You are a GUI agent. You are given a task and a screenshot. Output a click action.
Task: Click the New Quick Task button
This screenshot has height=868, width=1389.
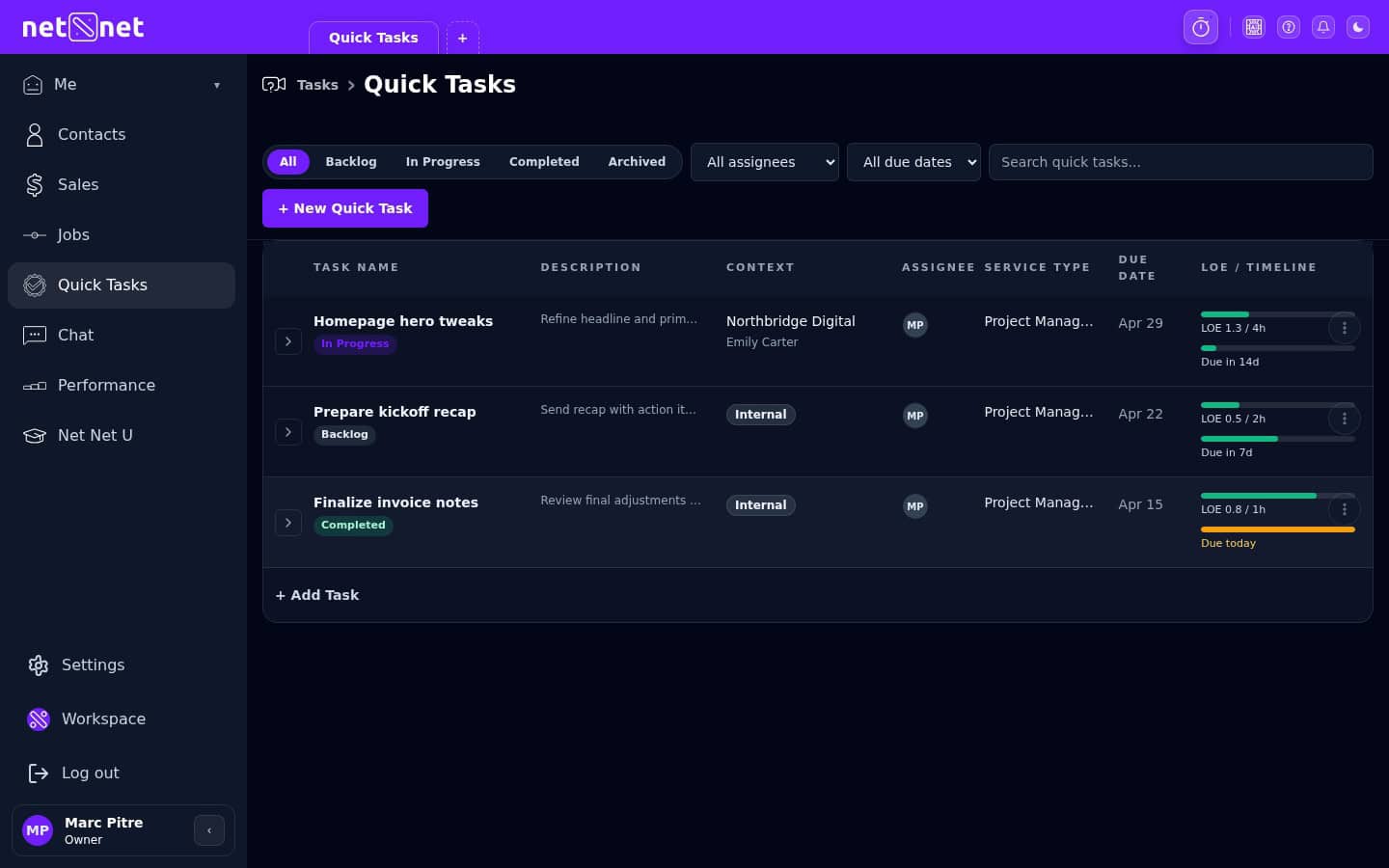[345, 208]
